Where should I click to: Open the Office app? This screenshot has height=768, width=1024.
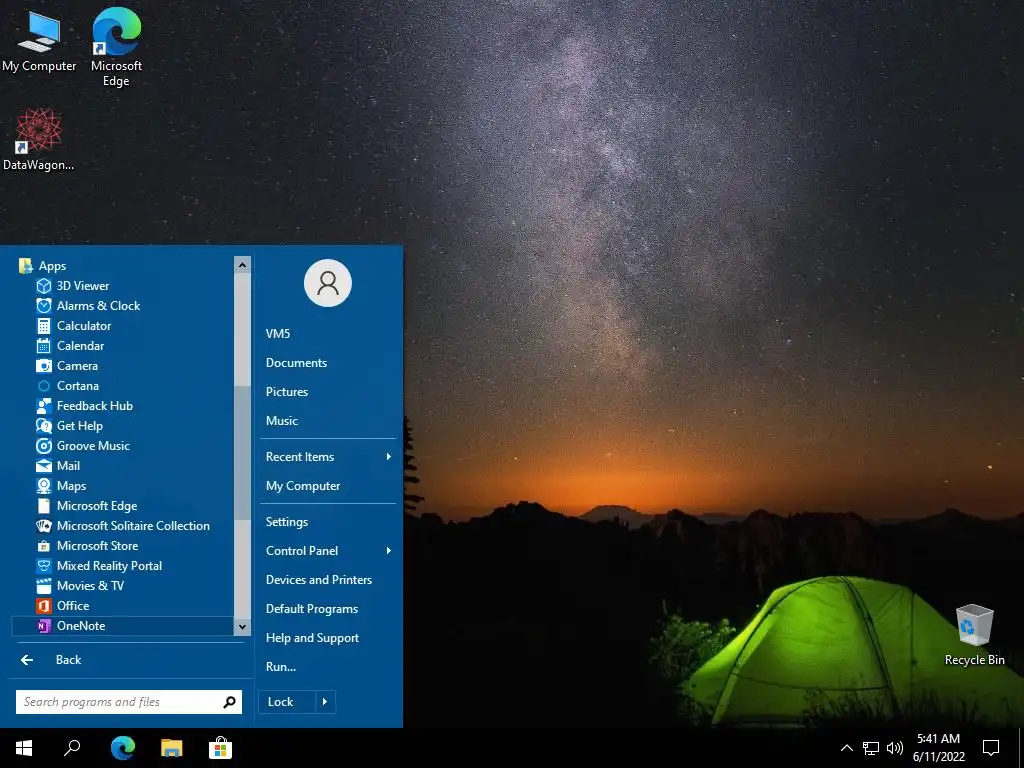123,605
